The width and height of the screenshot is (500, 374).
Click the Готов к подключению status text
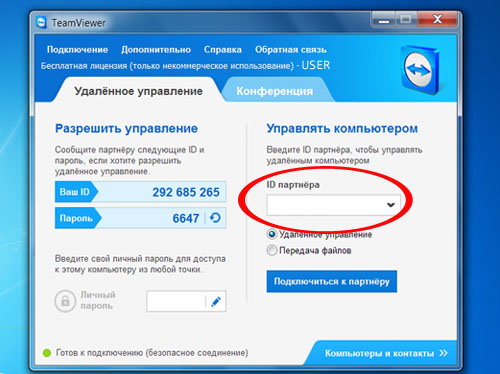click(x=152, y=353)
